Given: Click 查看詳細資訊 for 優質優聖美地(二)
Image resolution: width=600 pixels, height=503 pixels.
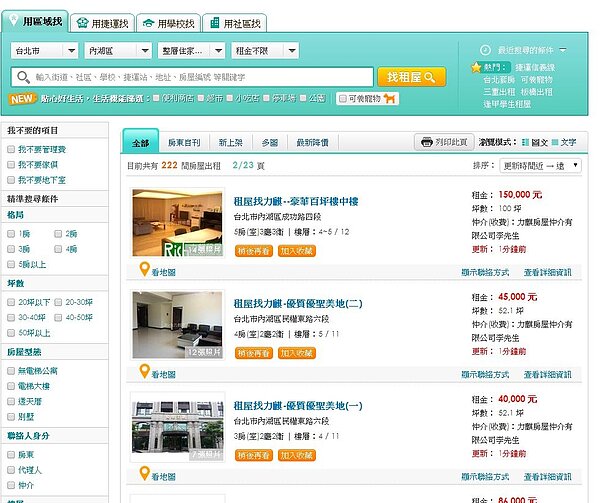Looking at the screenshot, I should point(547,374).
